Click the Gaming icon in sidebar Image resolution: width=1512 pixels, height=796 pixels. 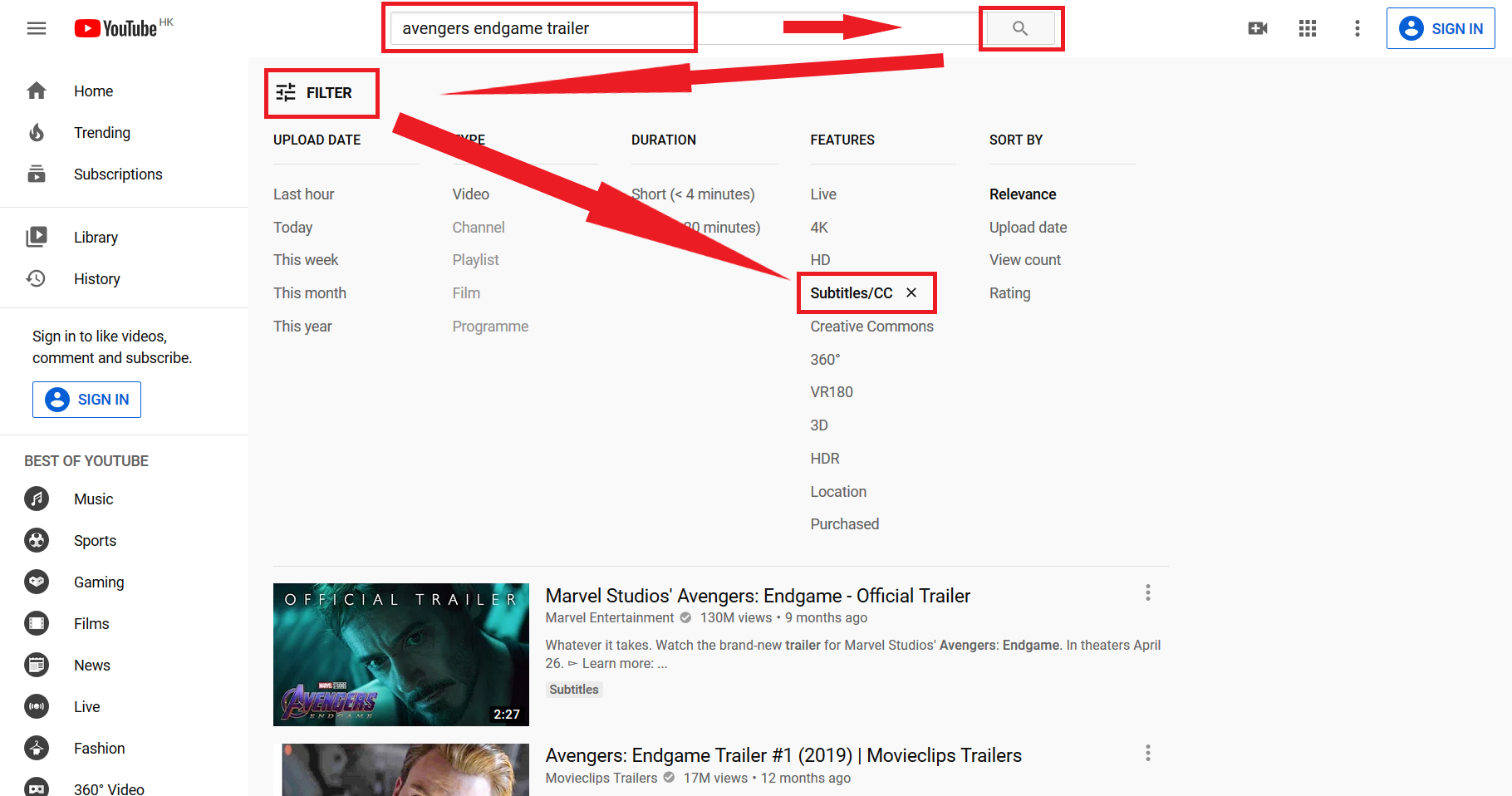click(x=37, y=582)
